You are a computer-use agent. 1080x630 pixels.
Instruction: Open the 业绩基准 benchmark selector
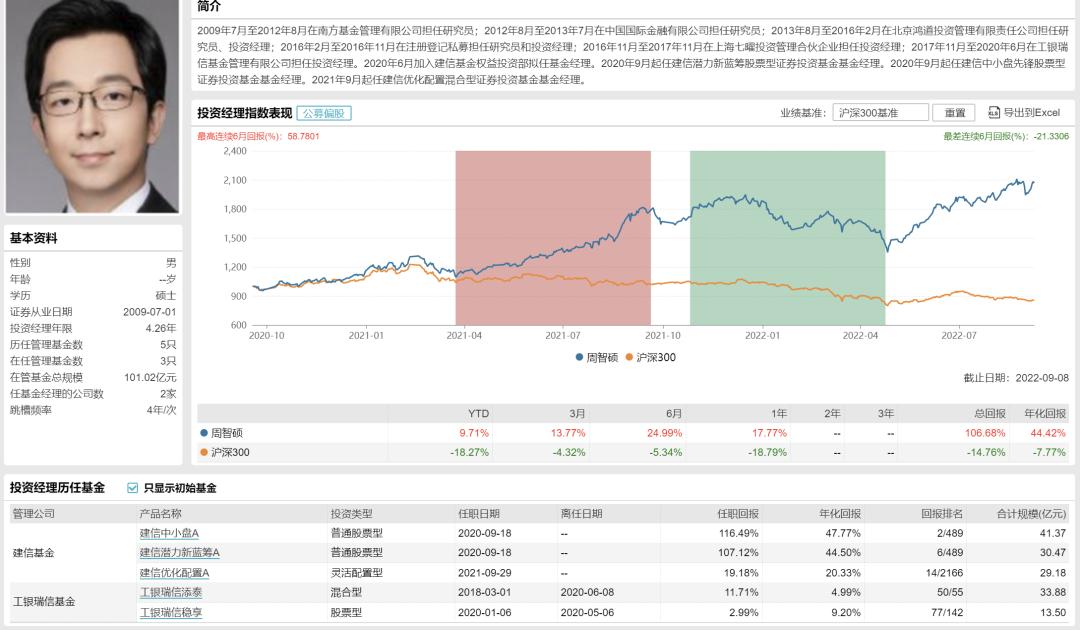click(880, 113)
